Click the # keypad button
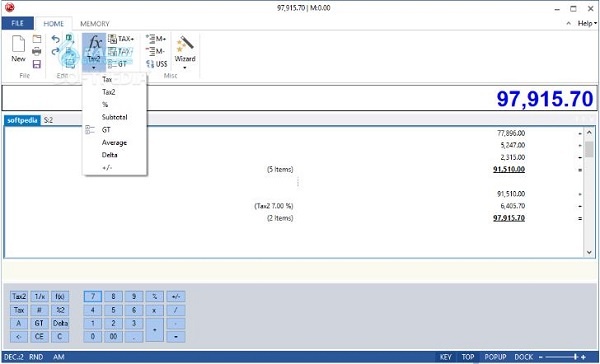Screen dimensions: 600x364 point(39,310)
